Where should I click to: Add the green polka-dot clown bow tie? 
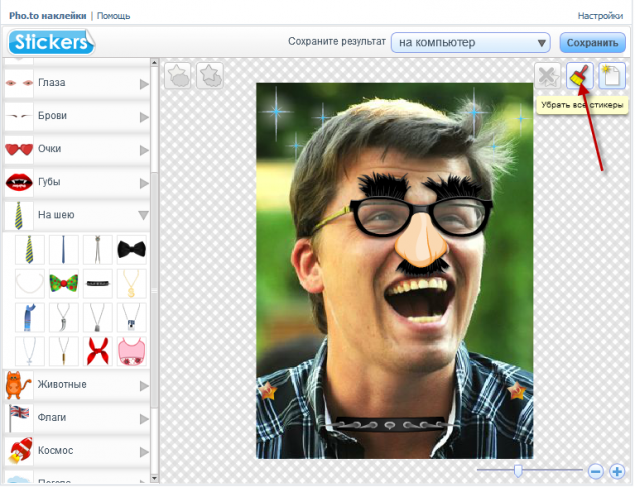pyautogui.click(x=63, y=283)
